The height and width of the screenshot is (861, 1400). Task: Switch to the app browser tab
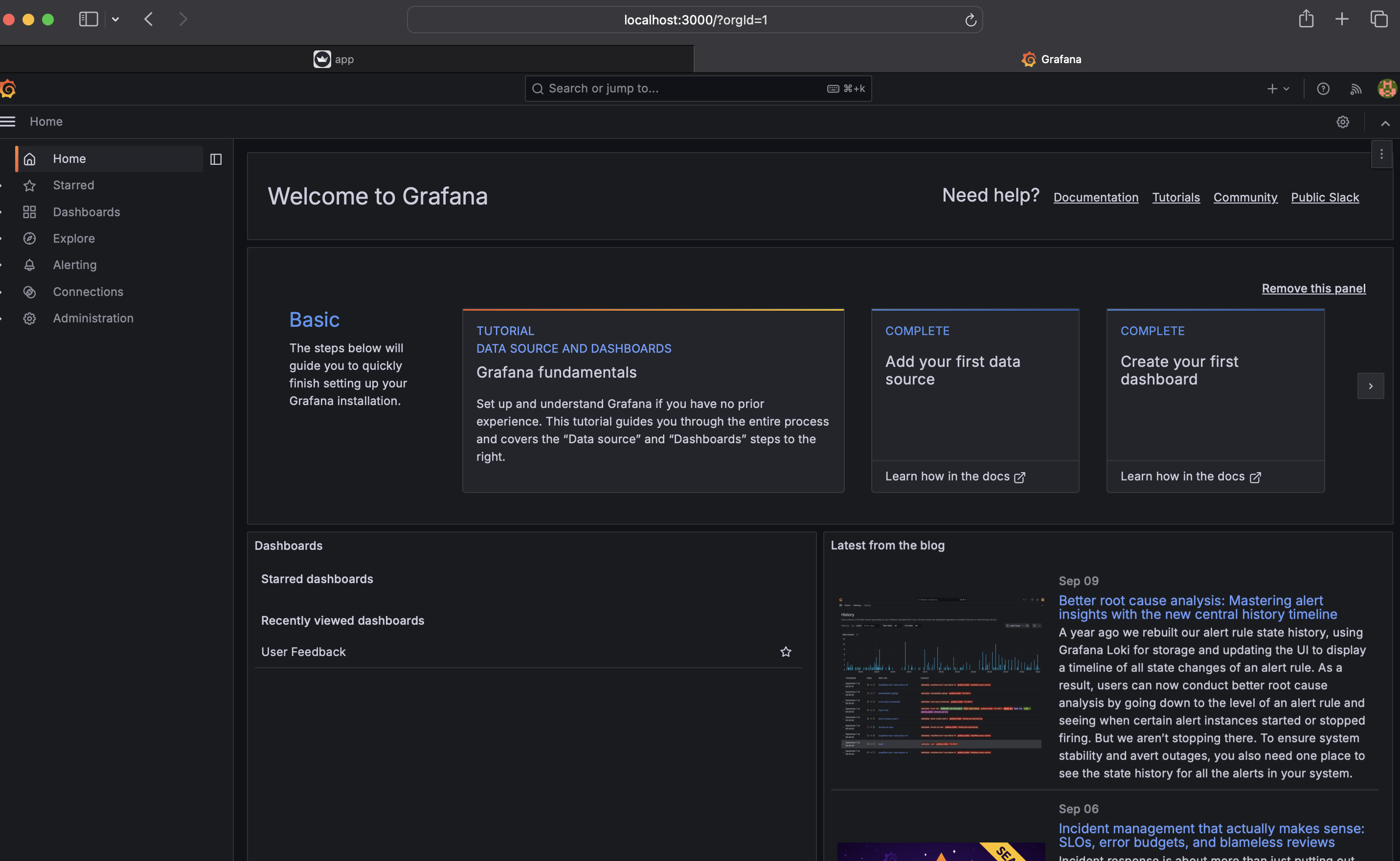(x=347, y=59)
